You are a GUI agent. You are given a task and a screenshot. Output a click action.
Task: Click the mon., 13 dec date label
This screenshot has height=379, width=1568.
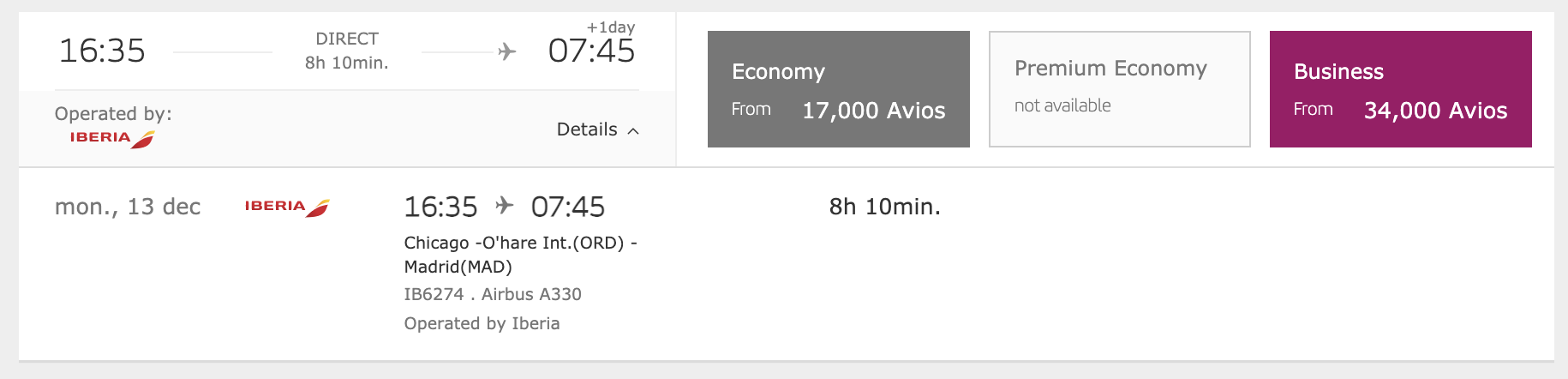coord(128,207)
